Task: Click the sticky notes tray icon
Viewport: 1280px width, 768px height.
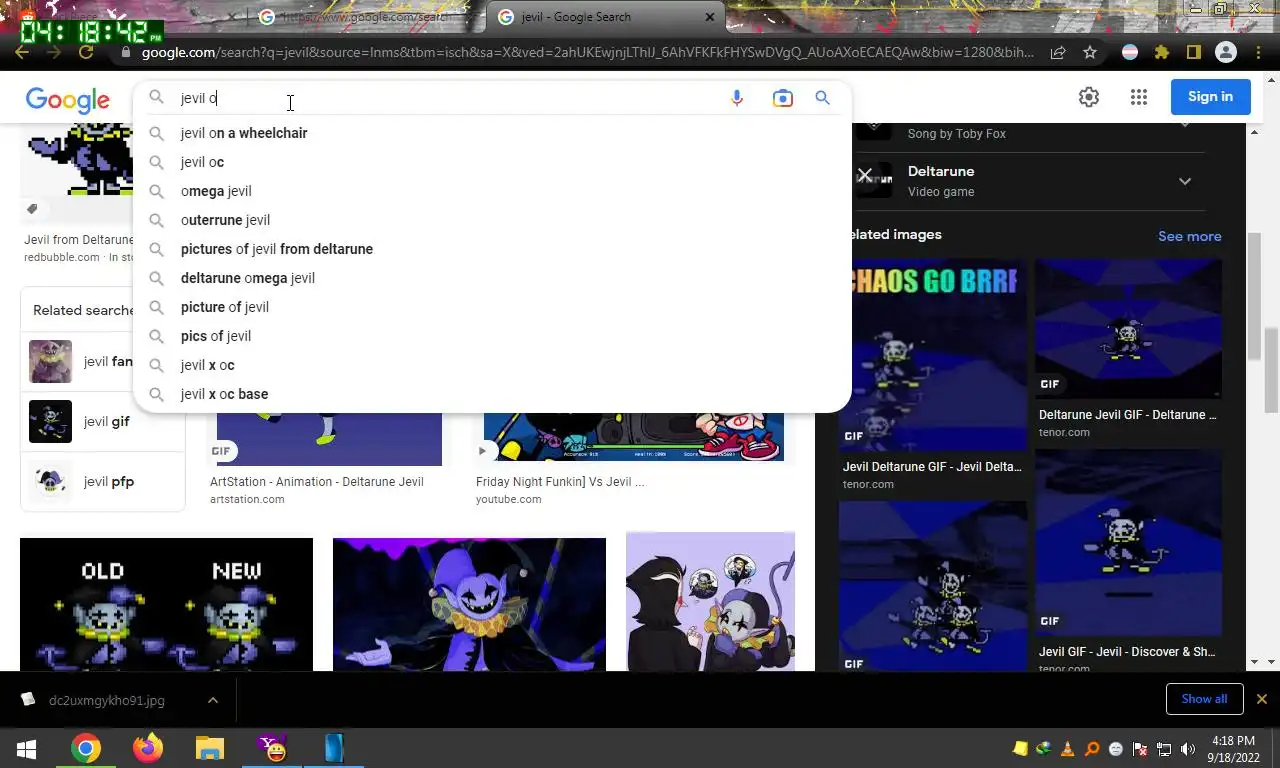Action: (1020, 749)
